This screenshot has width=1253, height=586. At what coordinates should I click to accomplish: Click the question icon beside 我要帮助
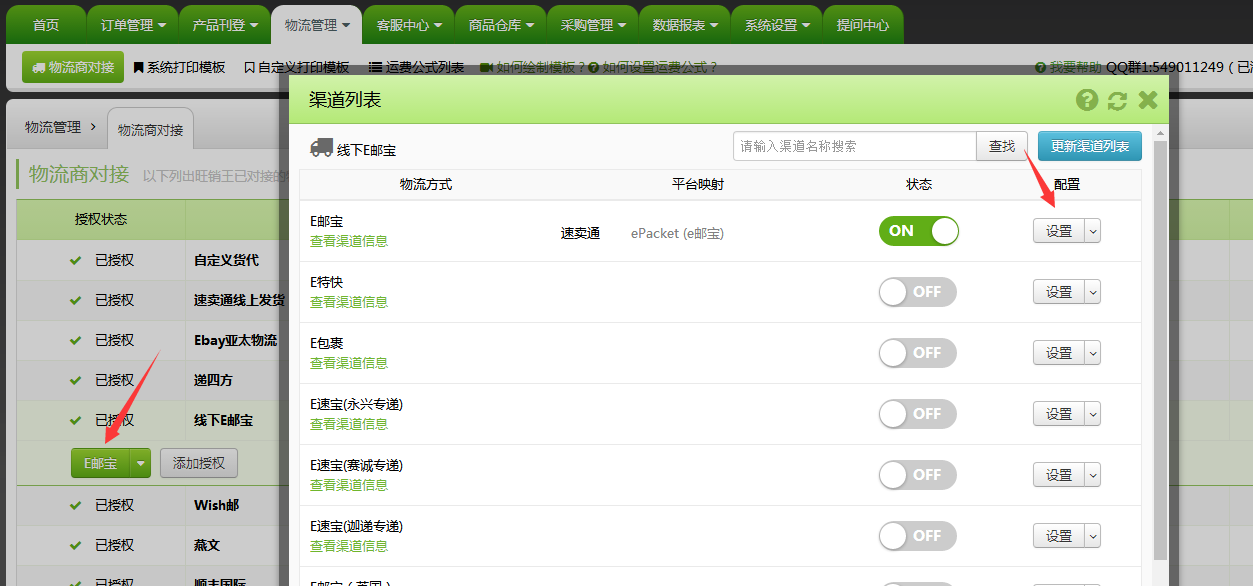[x=1041, y=67]
